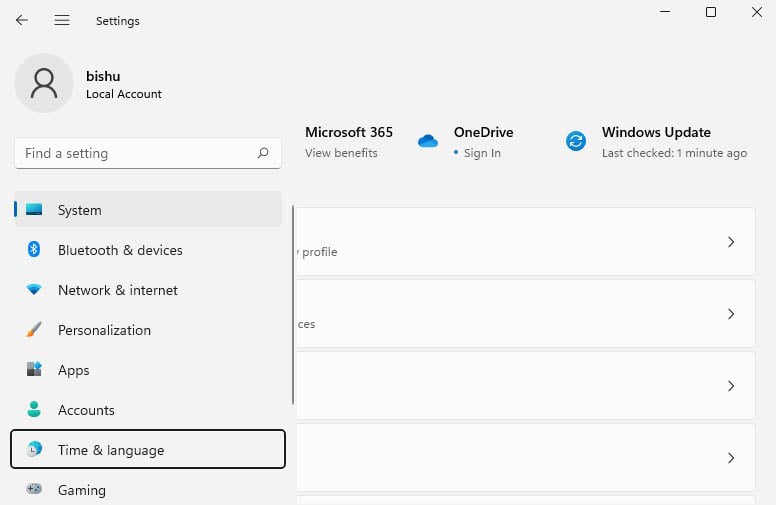Click the OneDrive cloud icon

[428, 142]
